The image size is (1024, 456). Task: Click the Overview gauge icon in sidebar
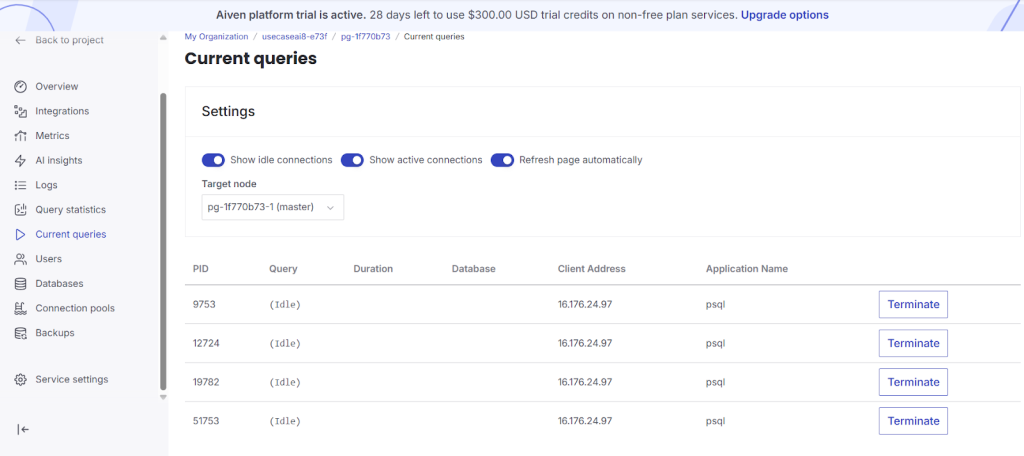(20, 87)
